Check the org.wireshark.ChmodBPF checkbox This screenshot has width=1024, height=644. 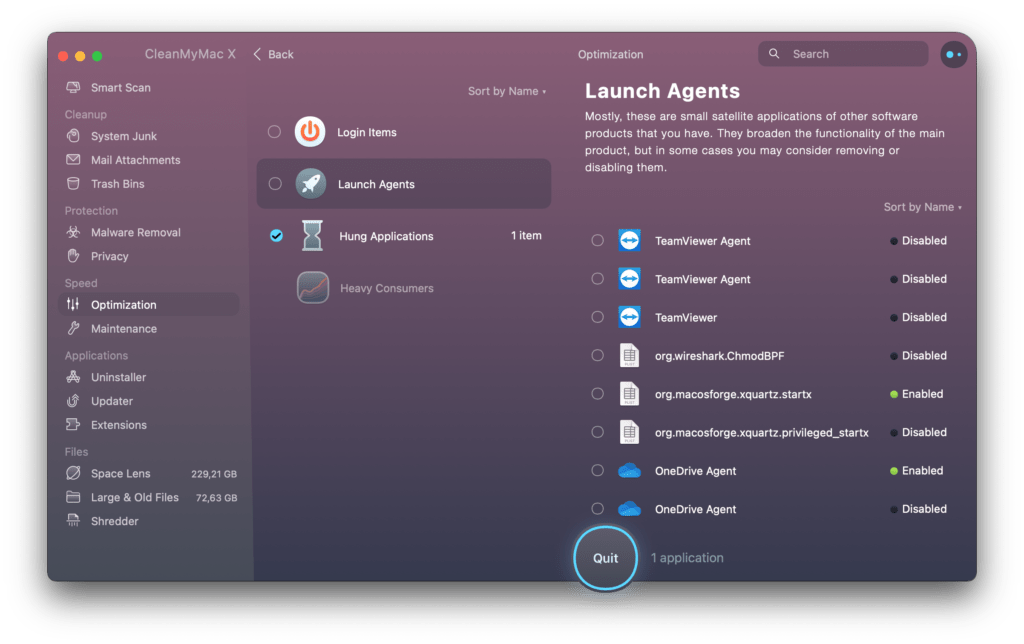[597, 355]
